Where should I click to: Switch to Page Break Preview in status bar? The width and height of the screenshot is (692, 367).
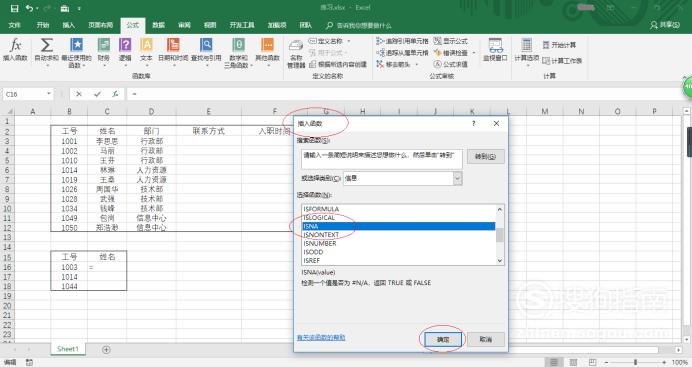592,362
